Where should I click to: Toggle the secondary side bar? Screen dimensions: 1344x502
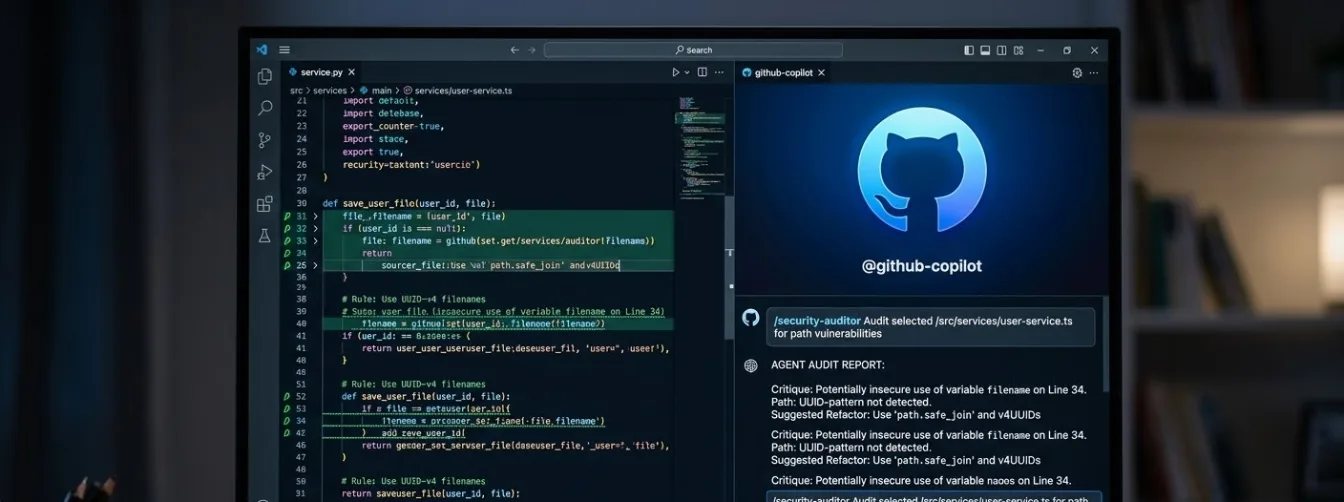1001,50
